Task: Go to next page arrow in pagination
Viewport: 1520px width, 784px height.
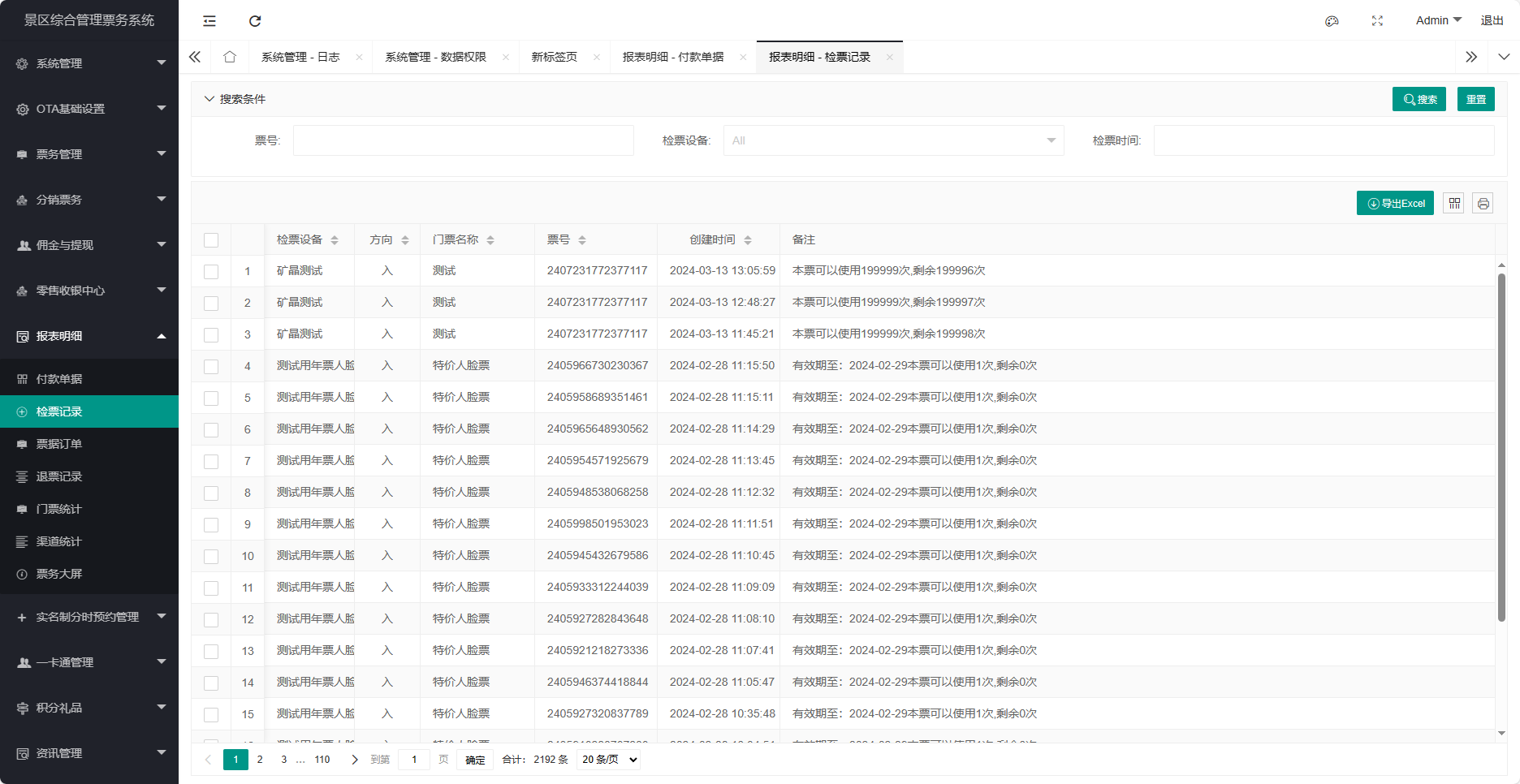Action: [x=354, y=760]
